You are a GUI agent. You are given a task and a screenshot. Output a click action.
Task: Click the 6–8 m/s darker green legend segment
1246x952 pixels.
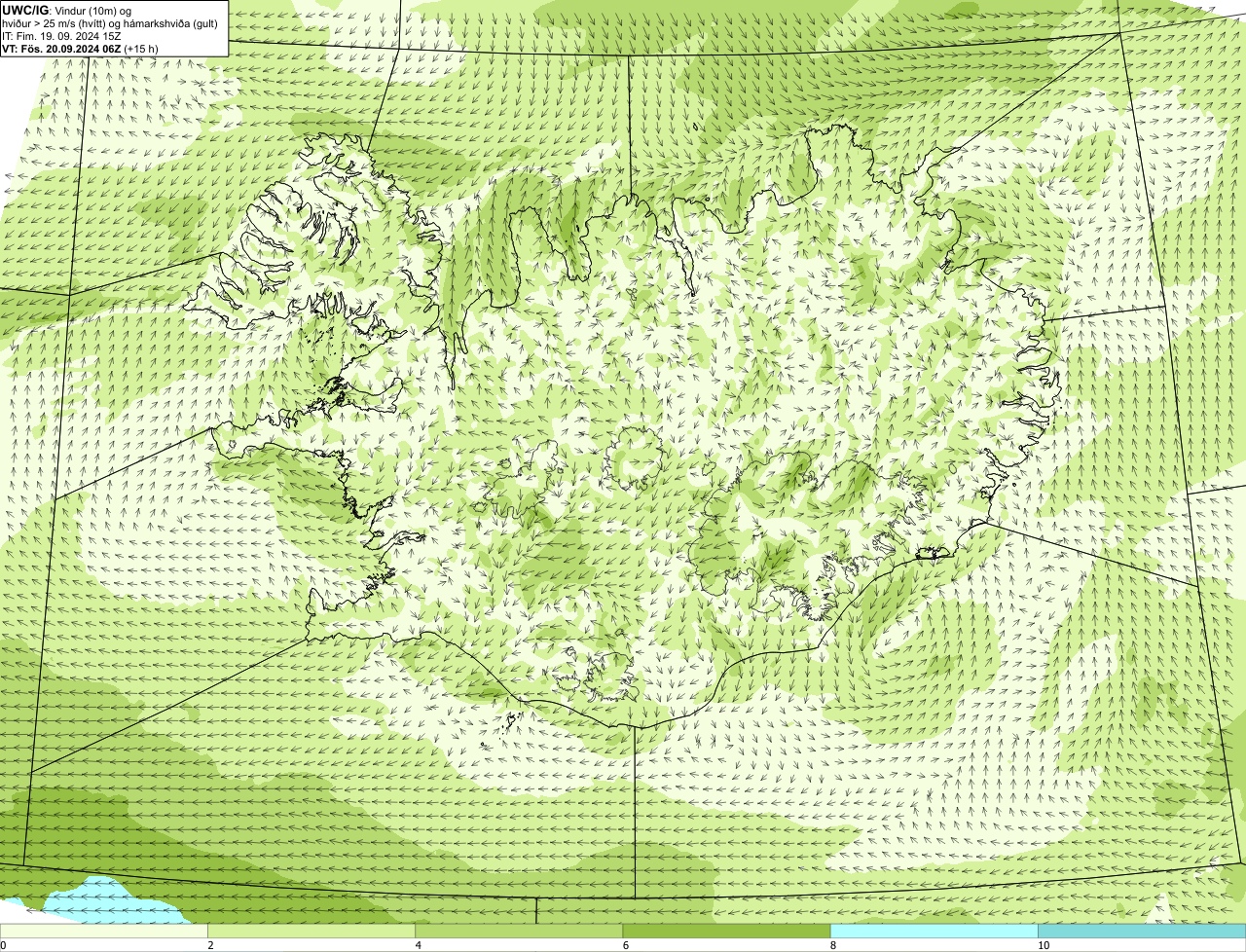[x=726, y=931]
